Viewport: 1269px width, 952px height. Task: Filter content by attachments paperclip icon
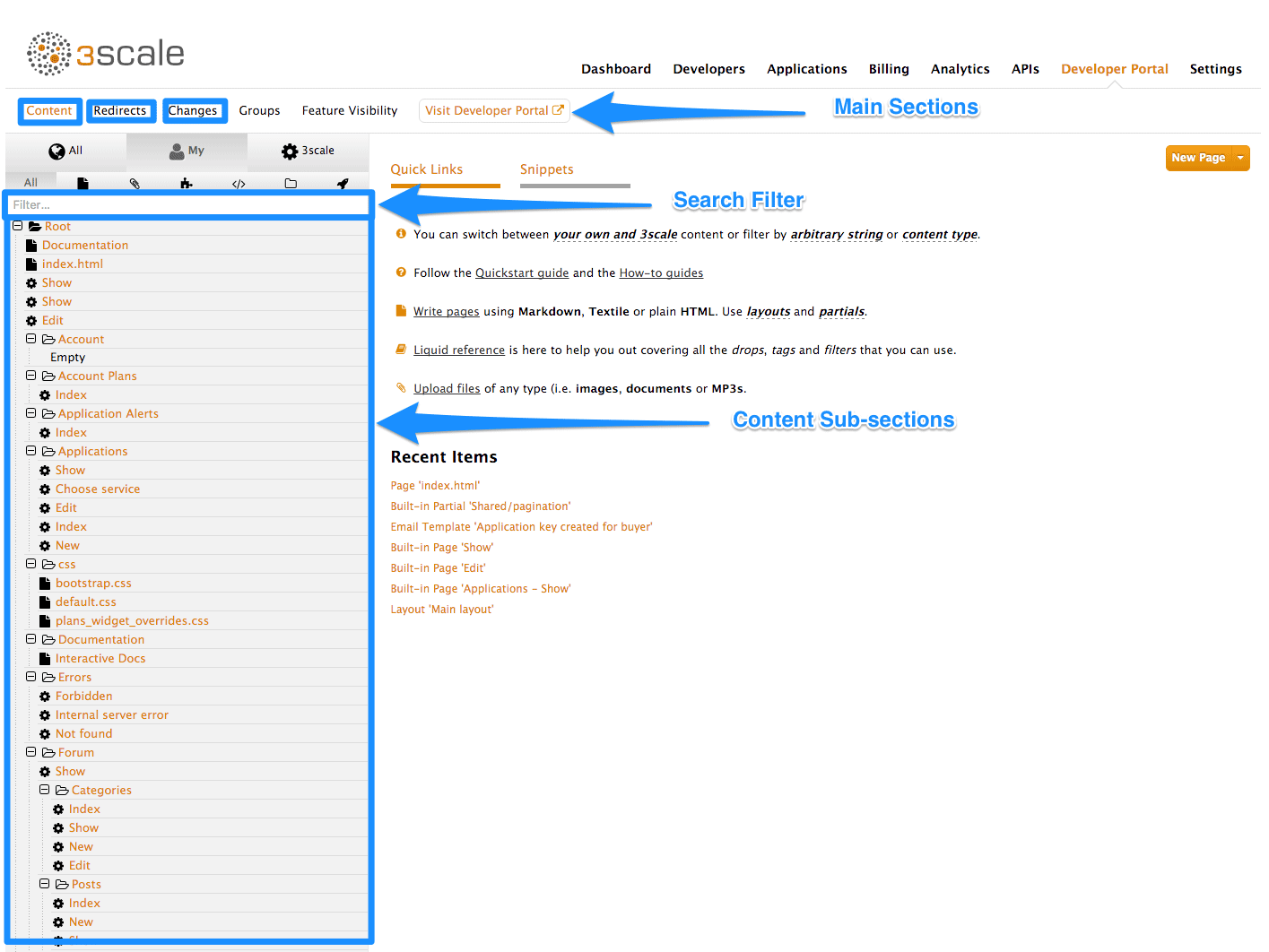pos(135,183)
